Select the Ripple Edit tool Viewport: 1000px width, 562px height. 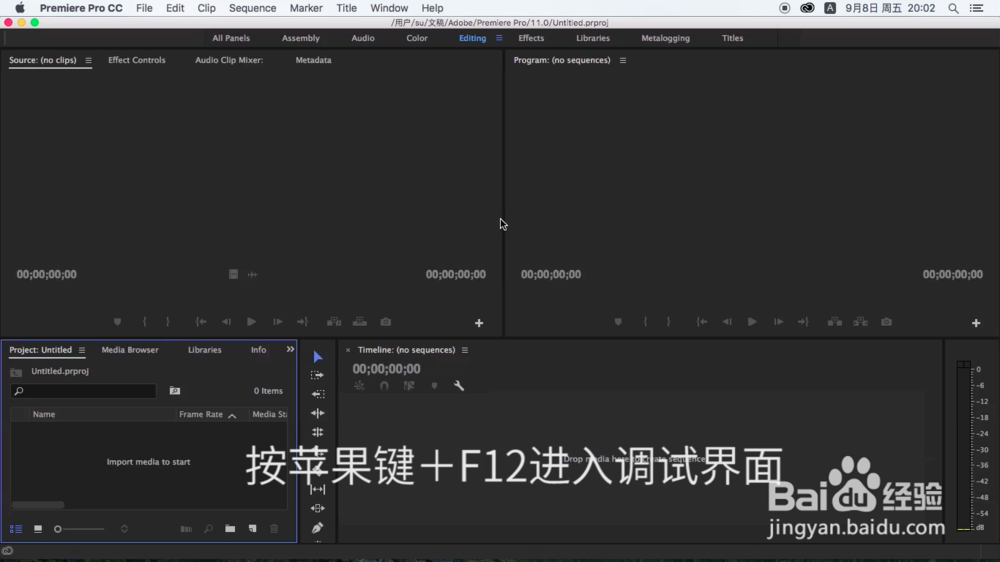(318, 413)
